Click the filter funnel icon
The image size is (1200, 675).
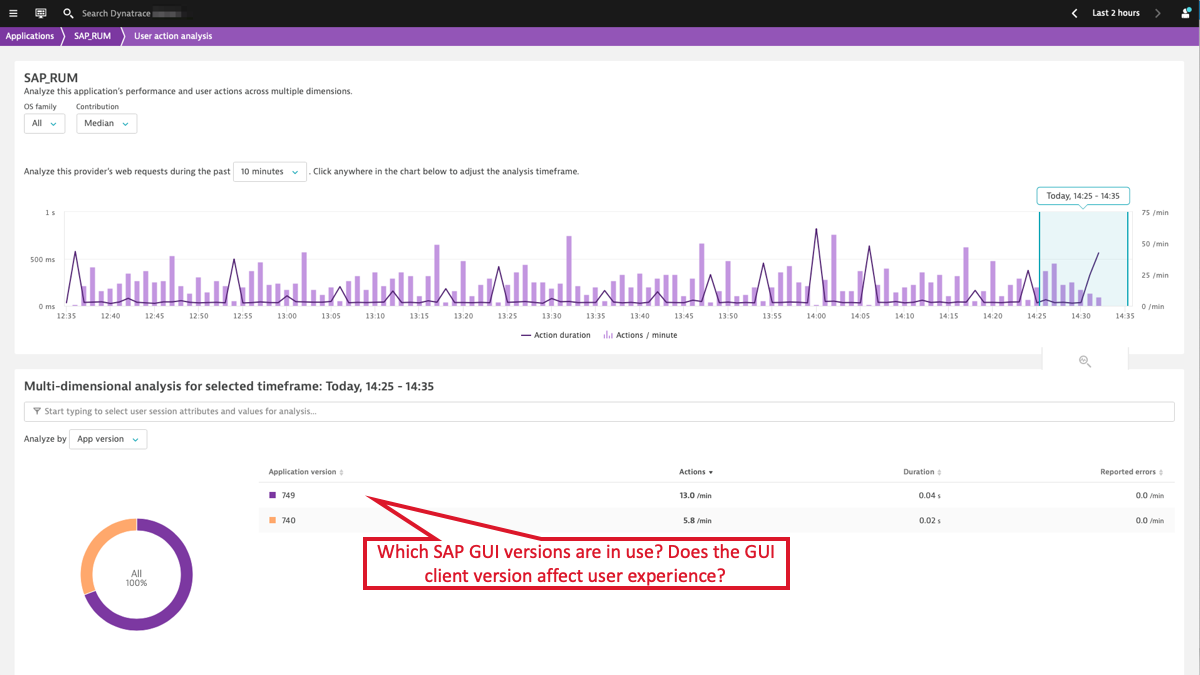pyautogui.click(x=37, y=411)
